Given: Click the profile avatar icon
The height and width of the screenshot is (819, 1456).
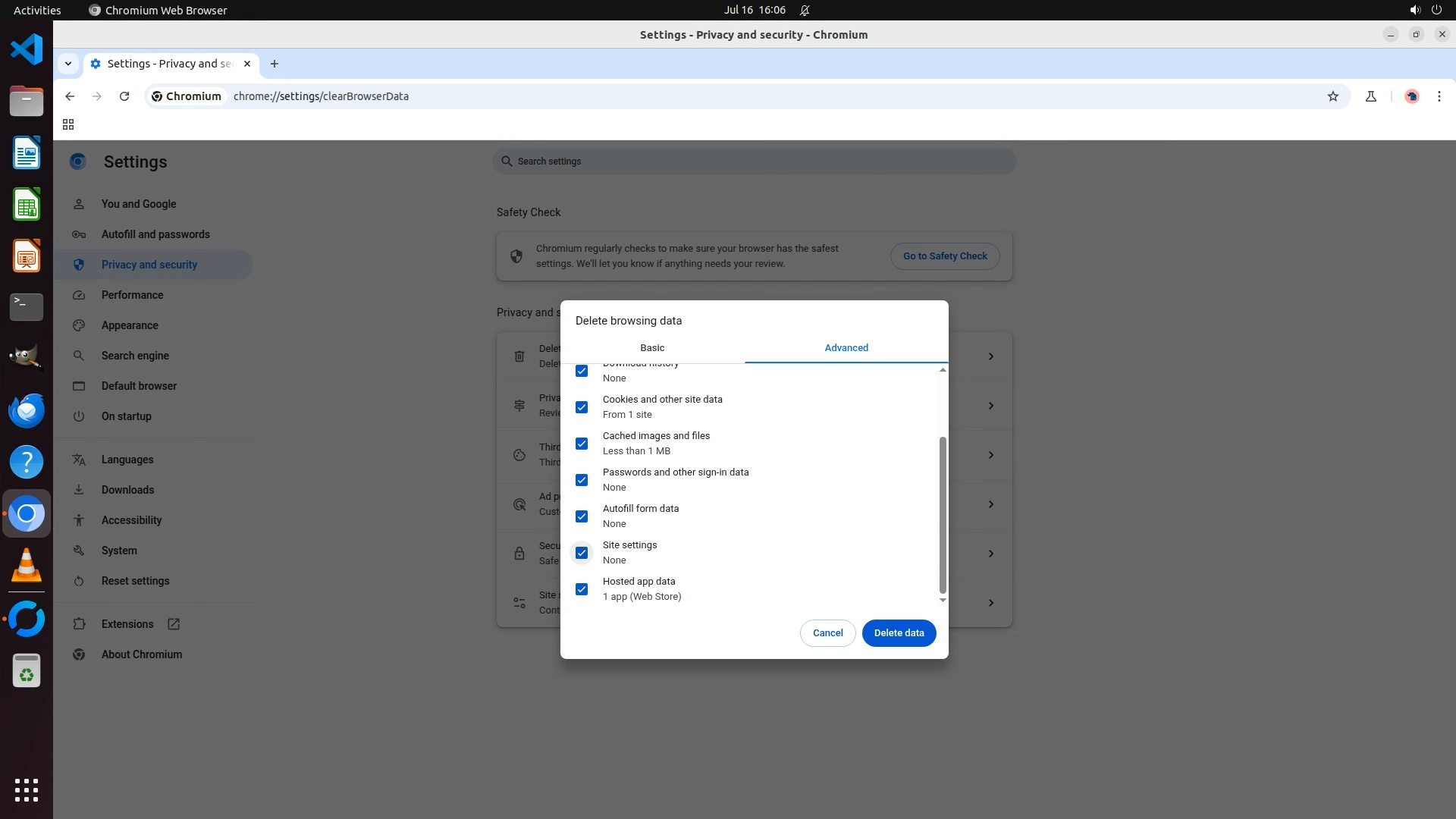Looking at the screenshot, I should coord(1411,96).
